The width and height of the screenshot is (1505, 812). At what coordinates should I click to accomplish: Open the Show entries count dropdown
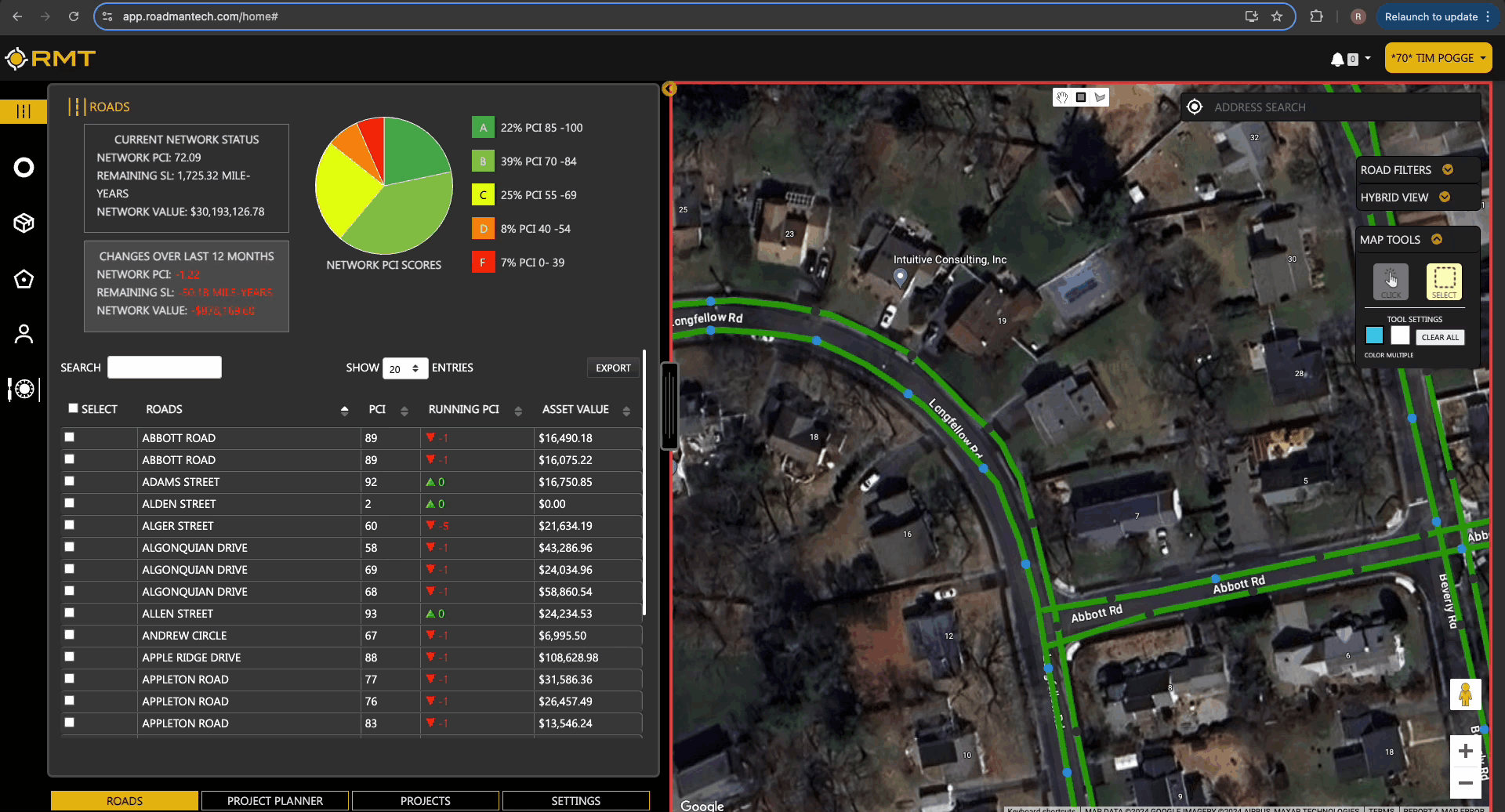click(x=404, y=368)
